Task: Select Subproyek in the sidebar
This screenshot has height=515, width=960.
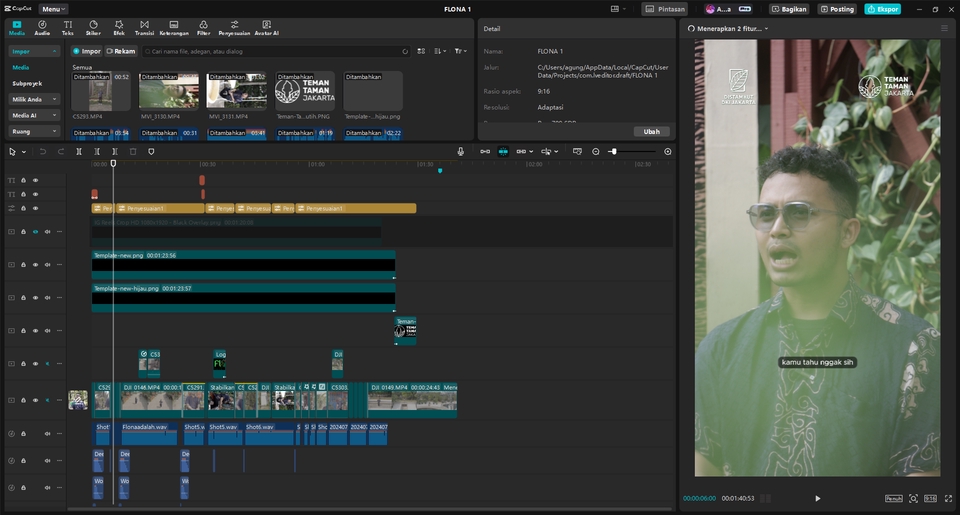Action: [27, 83]
